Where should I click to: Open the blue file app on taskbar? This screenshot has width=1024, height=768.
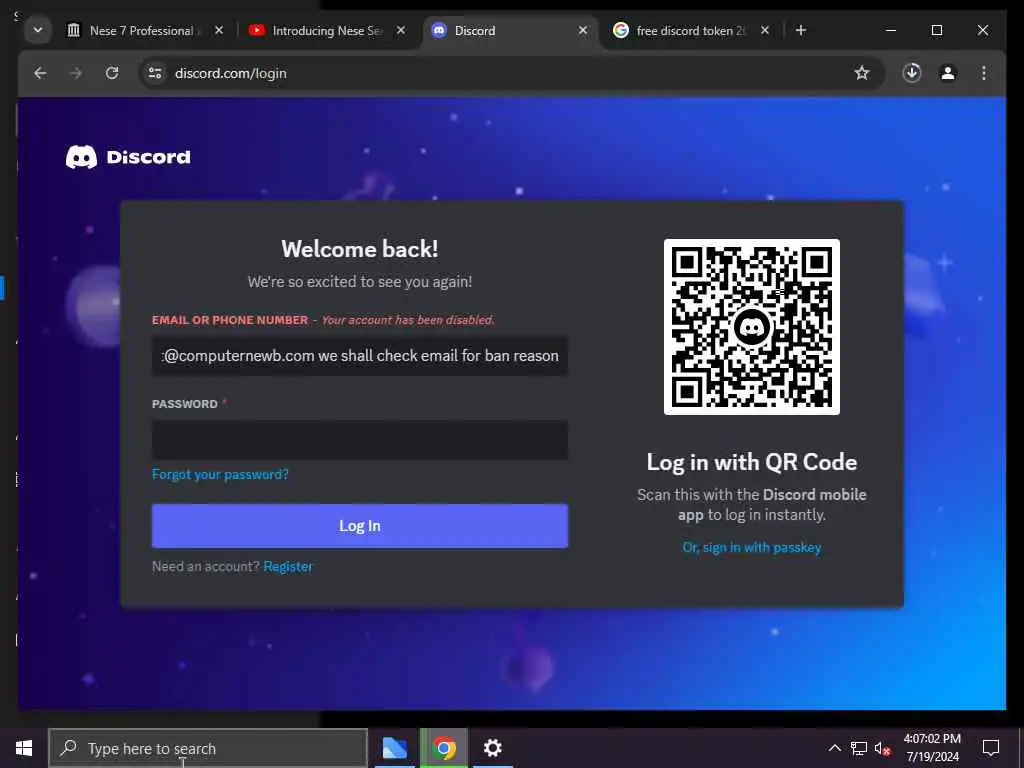[x=394, y=748]
